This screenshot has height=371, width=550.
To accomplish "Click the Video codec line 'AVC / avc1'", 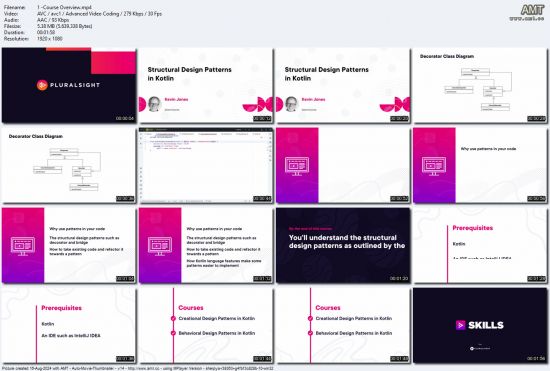I will tap(99, 13).
